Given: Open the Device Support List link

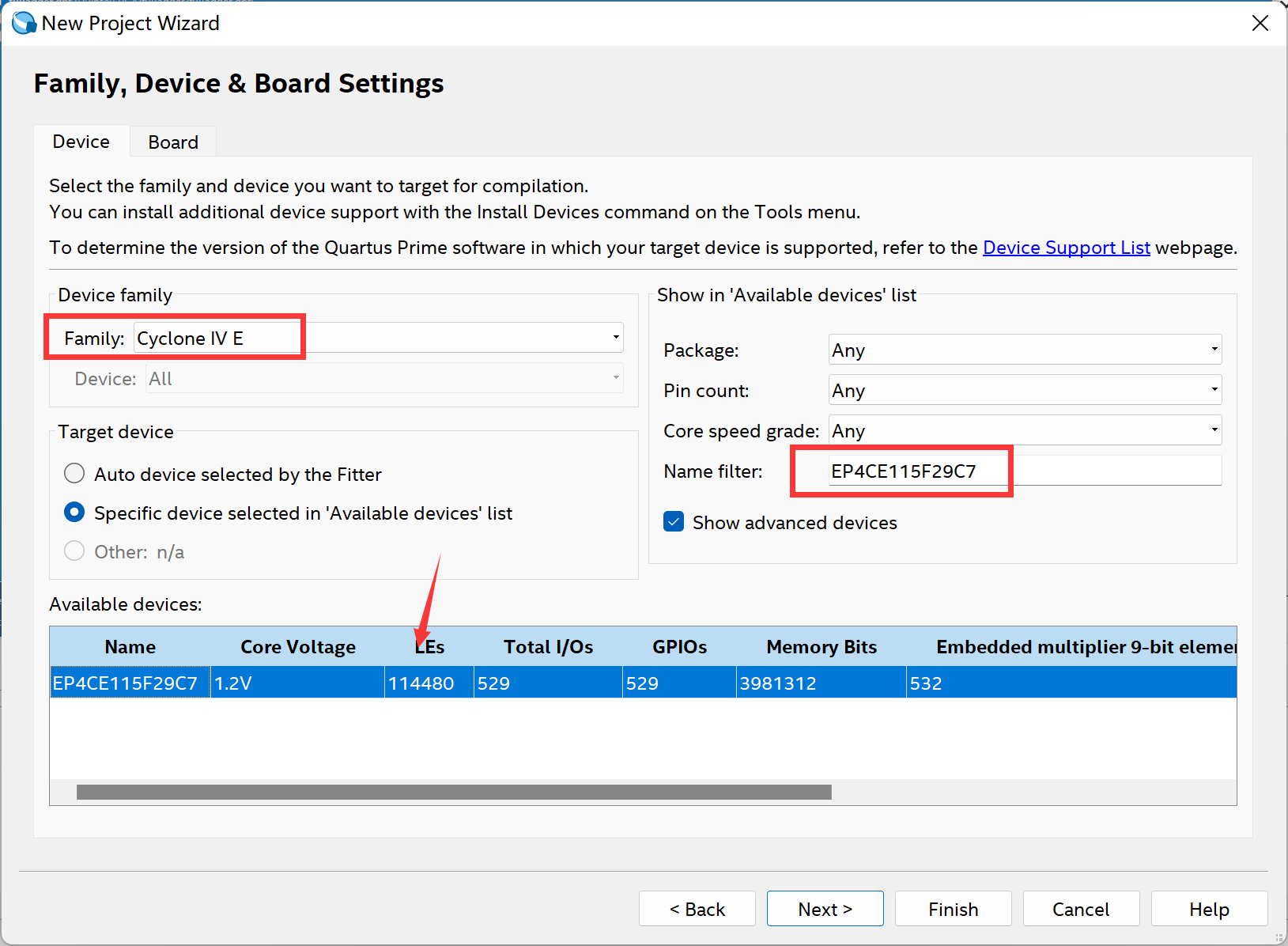Looking at the screenshot, I should [x=1066, y=248].
